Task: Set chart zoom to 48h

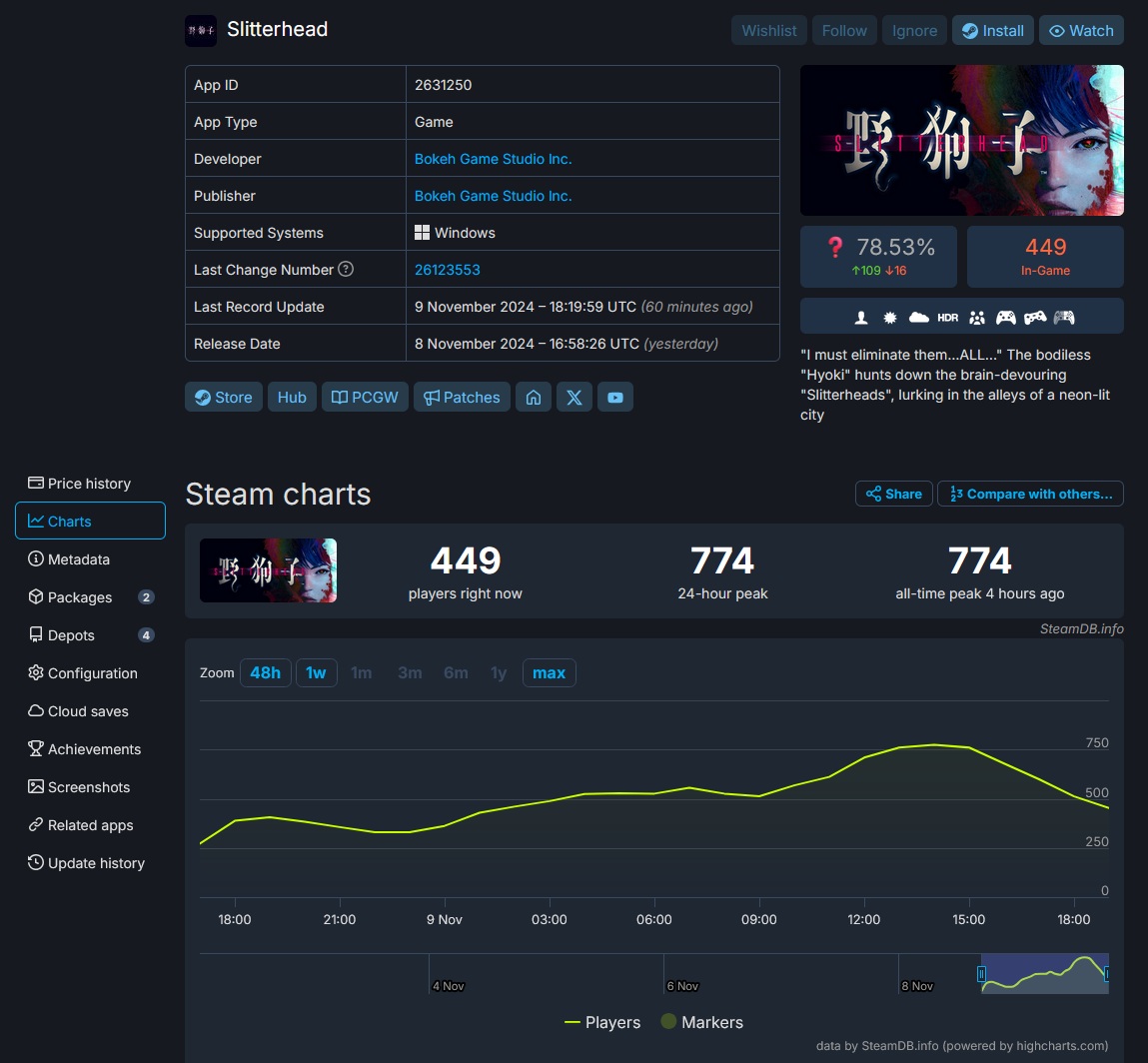Action: (x=265, y=672)
